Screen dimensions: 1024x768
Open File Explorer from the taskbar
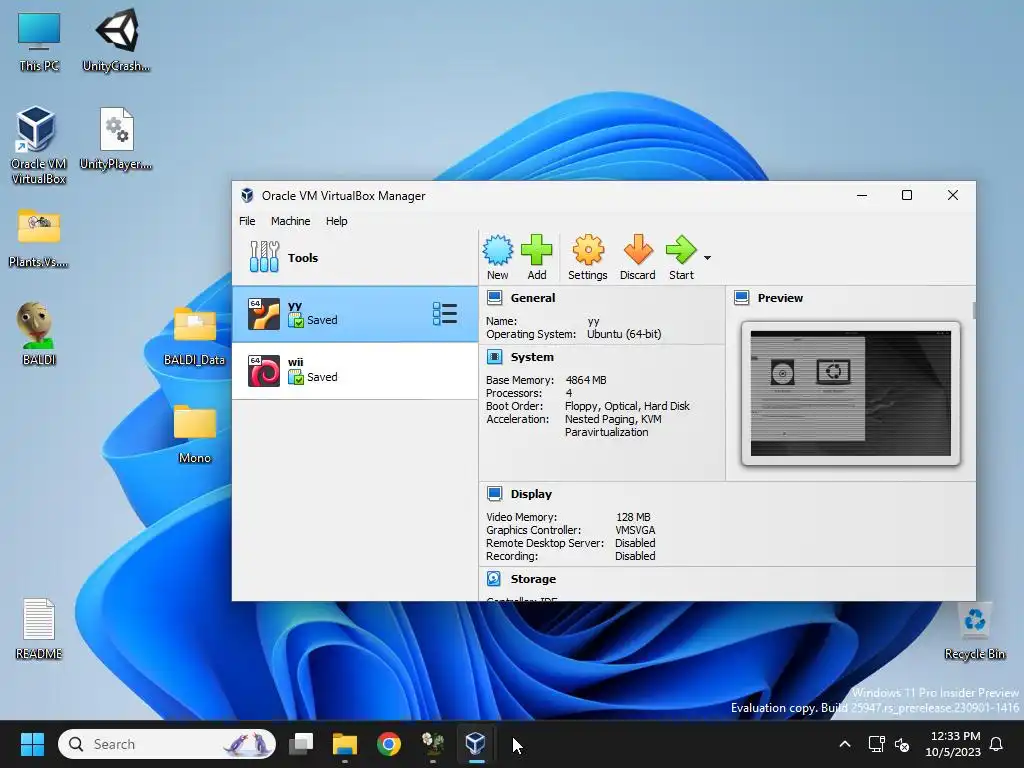(345, 744)
